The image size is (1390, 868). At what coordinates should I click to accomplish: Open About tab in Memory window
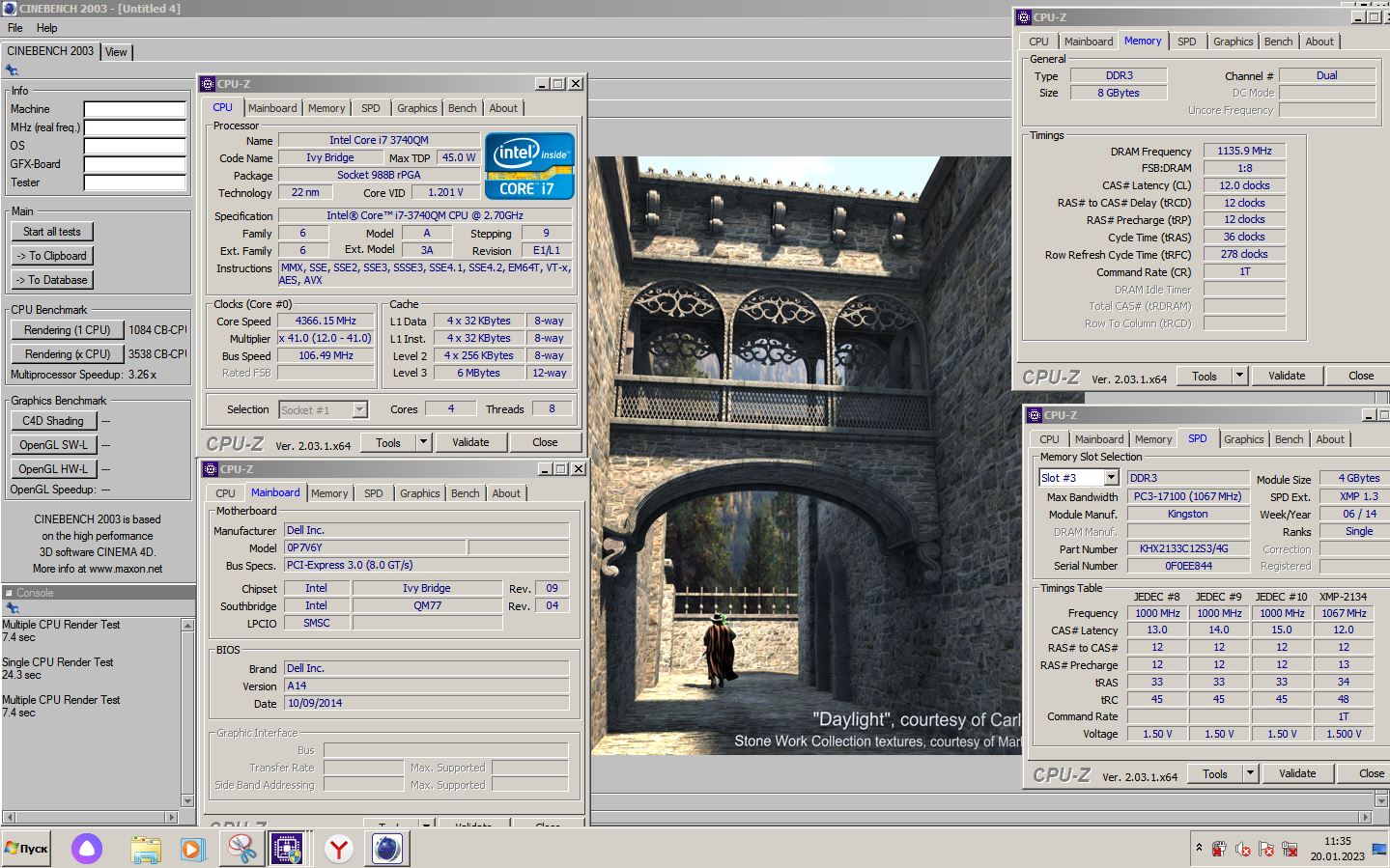click(1319, 42)
